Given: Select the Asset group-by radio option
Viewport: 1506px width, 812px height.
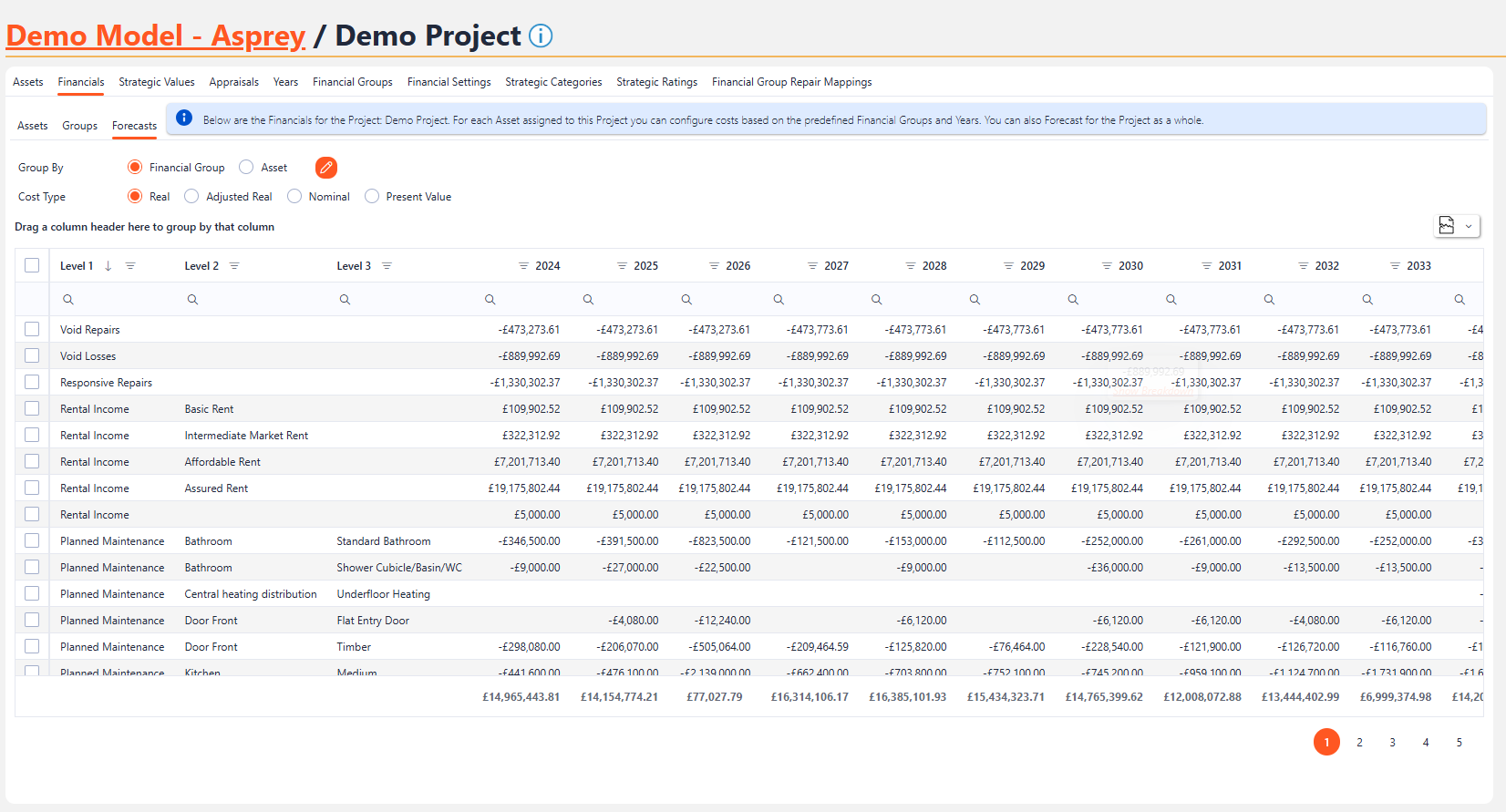Looking at the screenshot, I should tap(246, 168).
